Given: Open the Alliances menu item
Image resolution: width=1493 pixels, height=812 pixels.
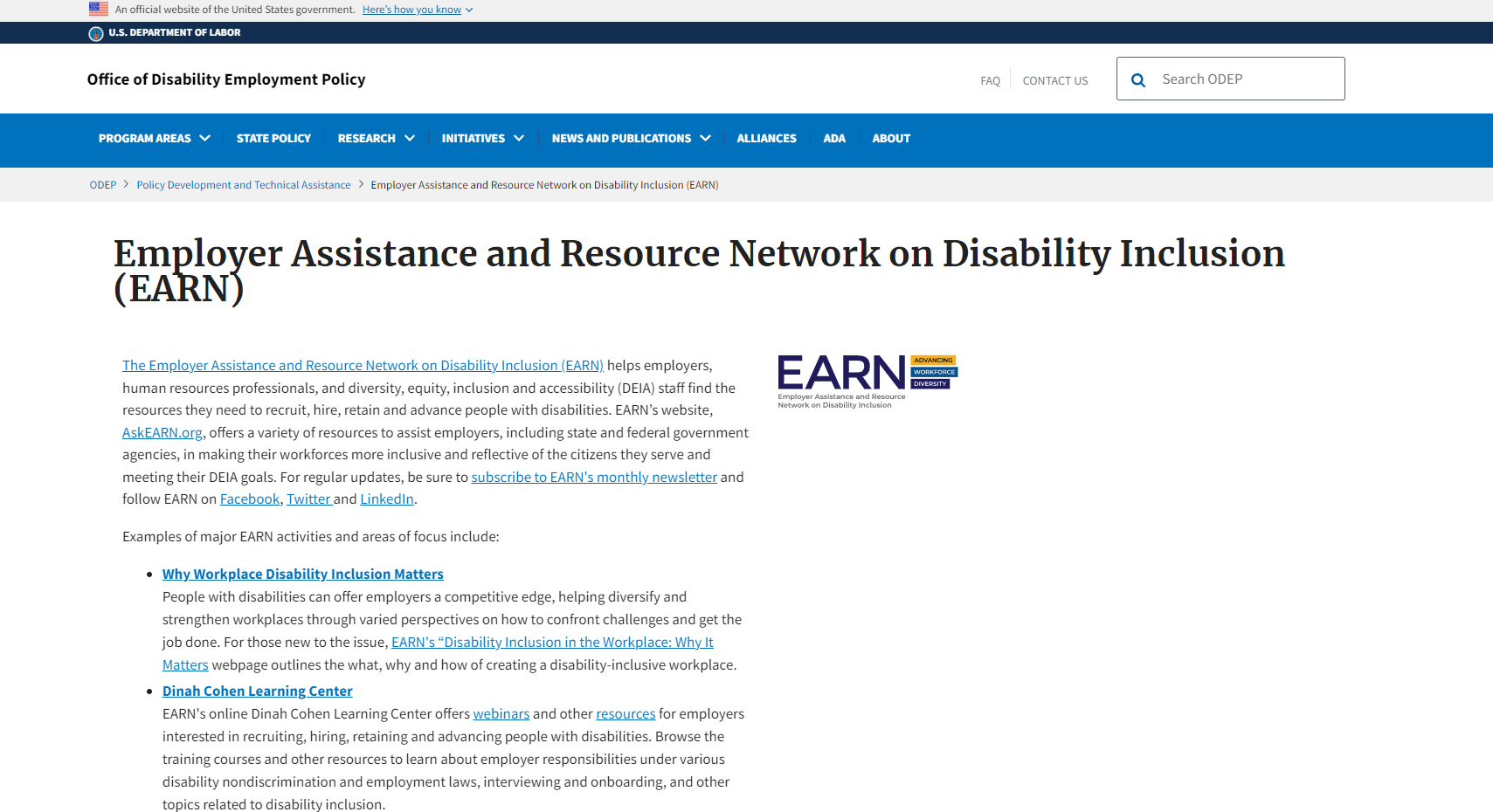Looking at the screenshot, I should [766, 138].
